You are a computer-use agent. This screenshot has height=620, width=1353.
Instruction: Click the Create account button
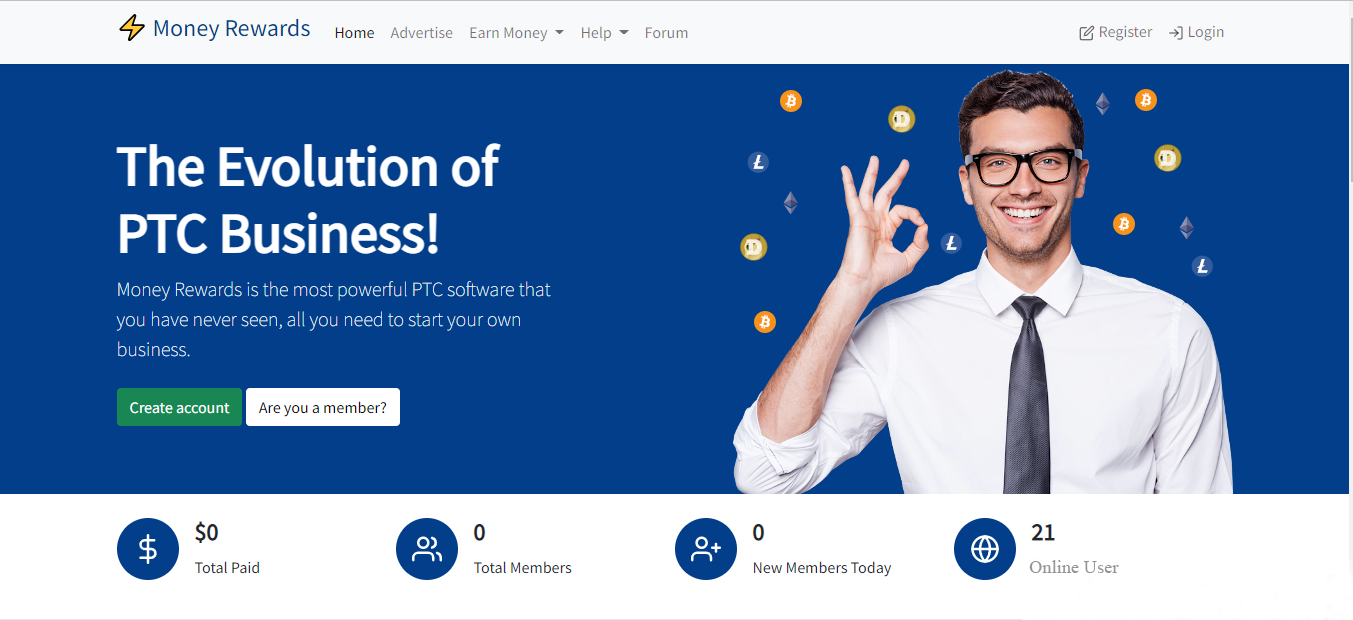179,407
